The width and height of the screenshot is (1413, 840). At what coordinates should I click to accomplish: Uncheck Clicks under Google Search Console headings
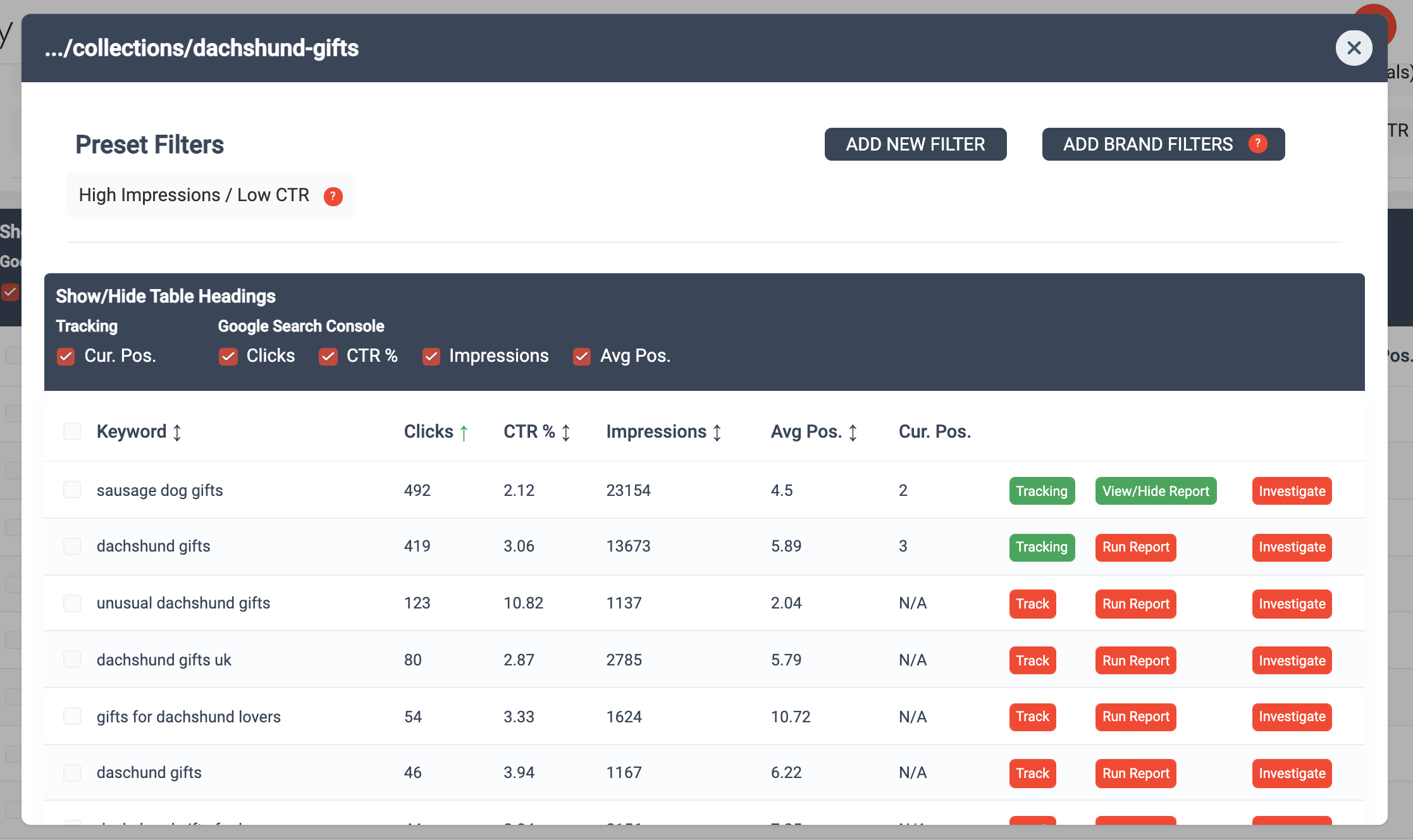tap(228, 356)
